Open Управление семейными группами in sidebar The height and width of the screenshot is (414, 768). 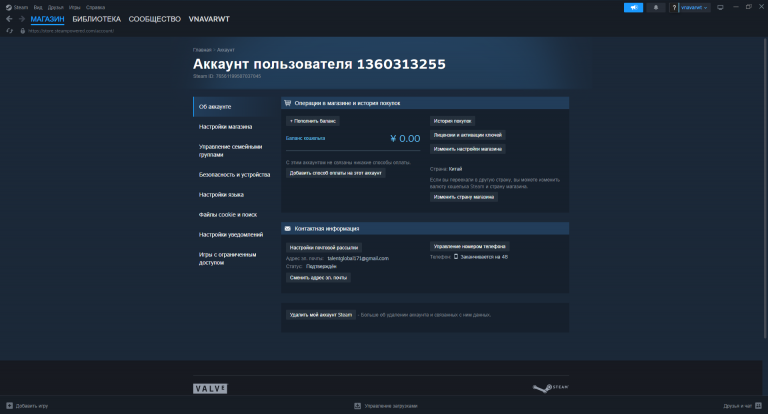[x=234, y=150]
